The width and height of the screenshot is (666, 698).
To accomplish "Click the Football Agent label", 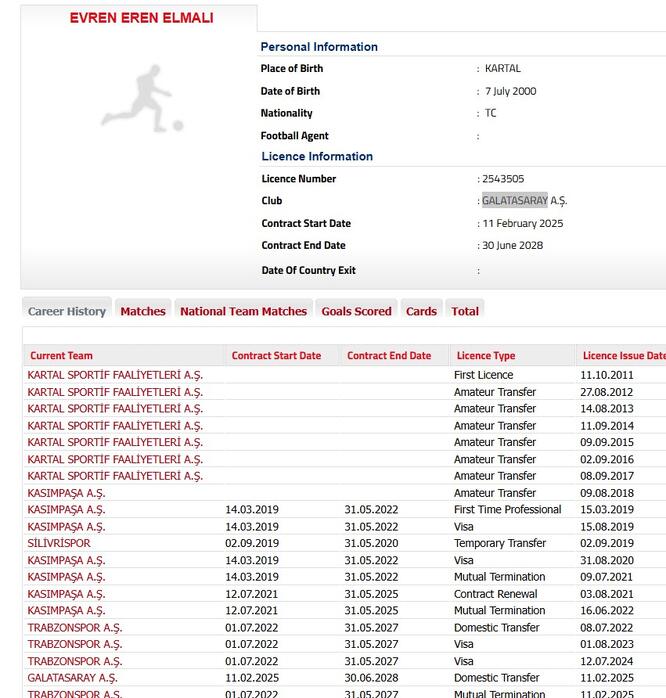I will click(294, 136).
